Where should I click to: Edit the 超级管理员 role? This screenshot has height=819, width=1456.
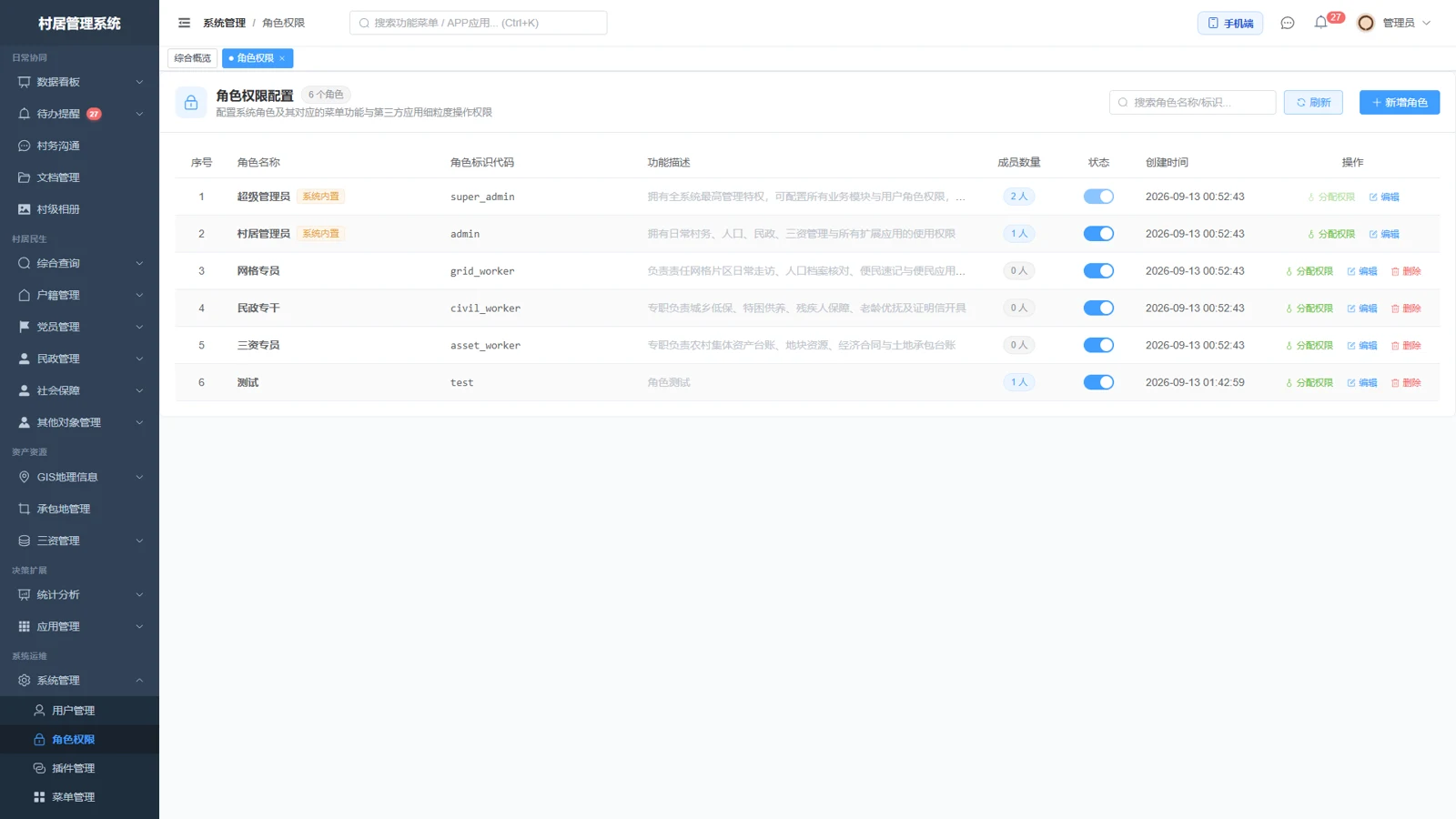tap(1384, 197)
